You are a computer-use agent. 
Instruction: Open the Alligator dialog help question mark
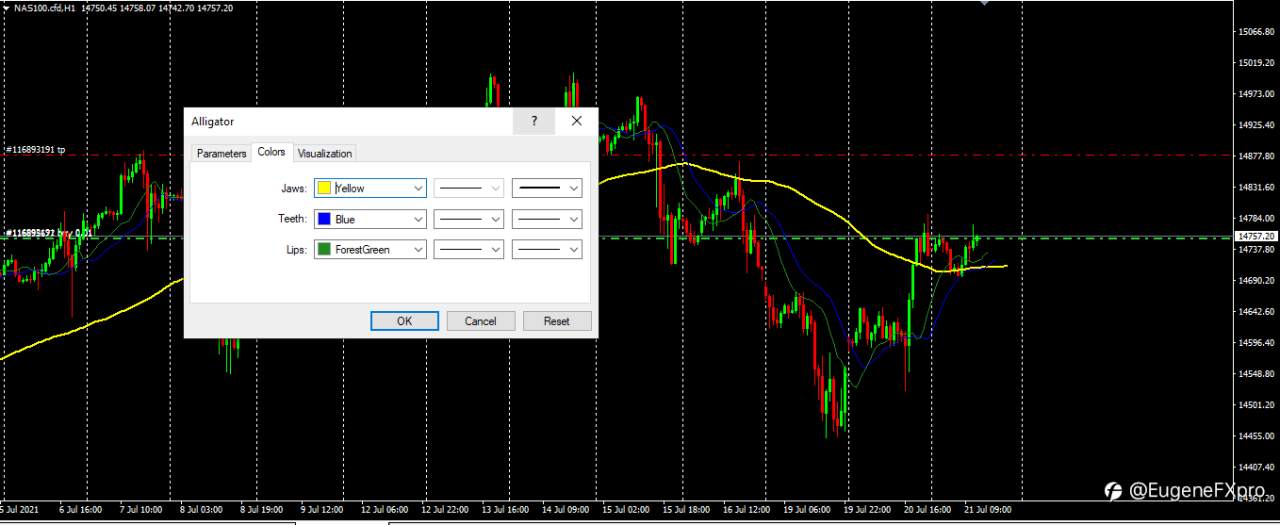534,121
